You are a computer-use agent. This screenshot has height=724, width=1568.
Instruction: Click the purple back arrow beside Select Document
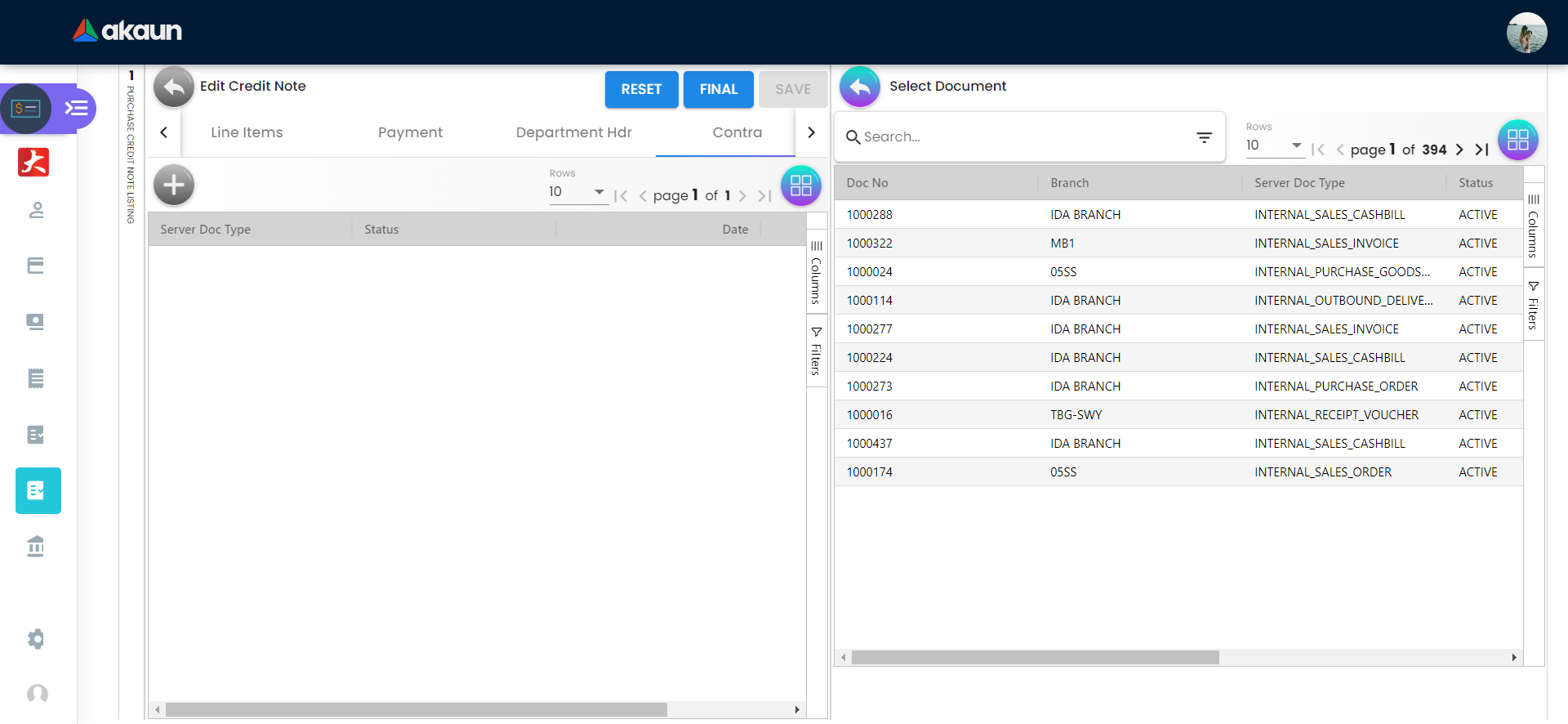click(860, 87)
